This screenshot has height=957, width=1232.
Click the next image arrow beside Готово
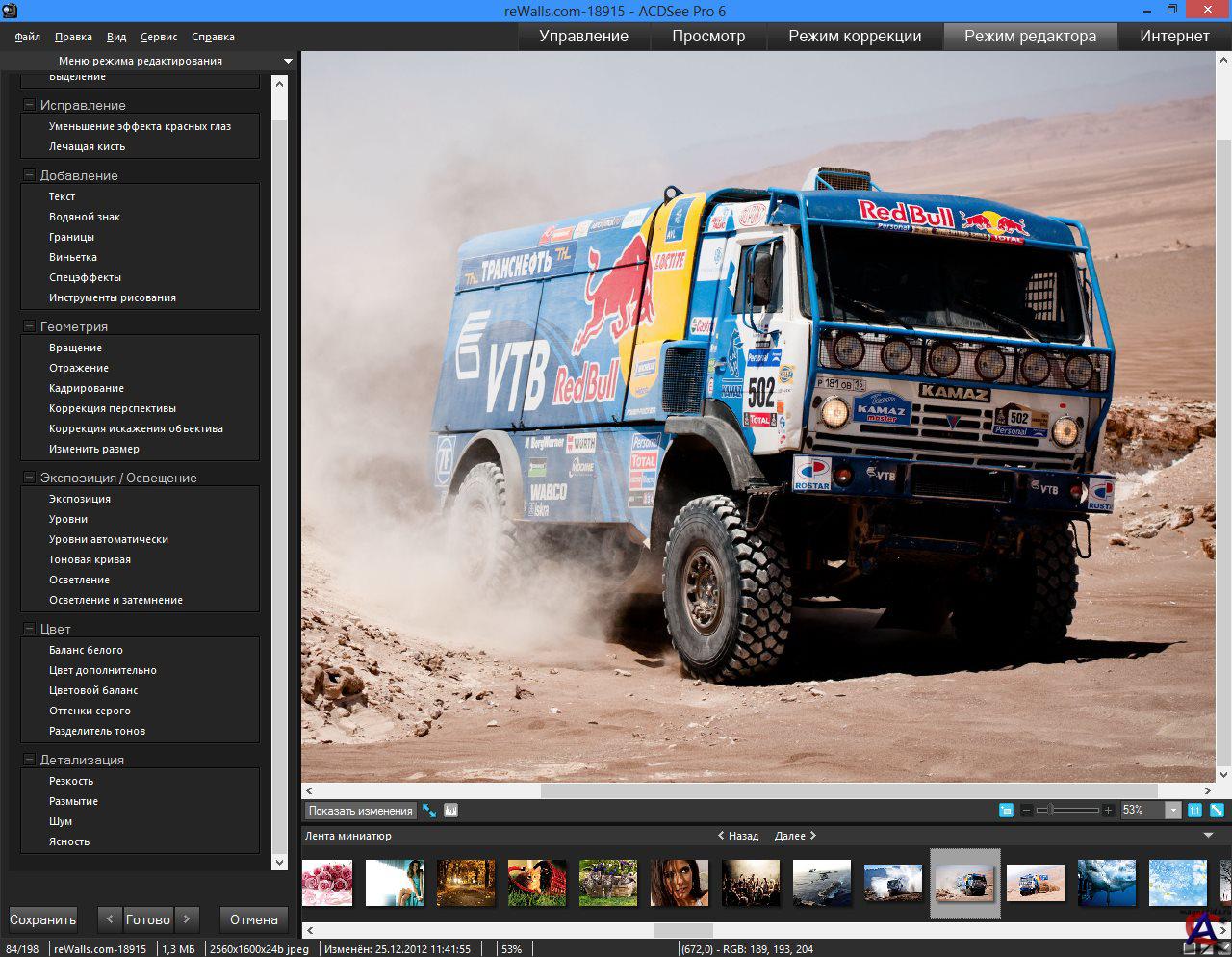pyautogui.click(x=186, y=919)
